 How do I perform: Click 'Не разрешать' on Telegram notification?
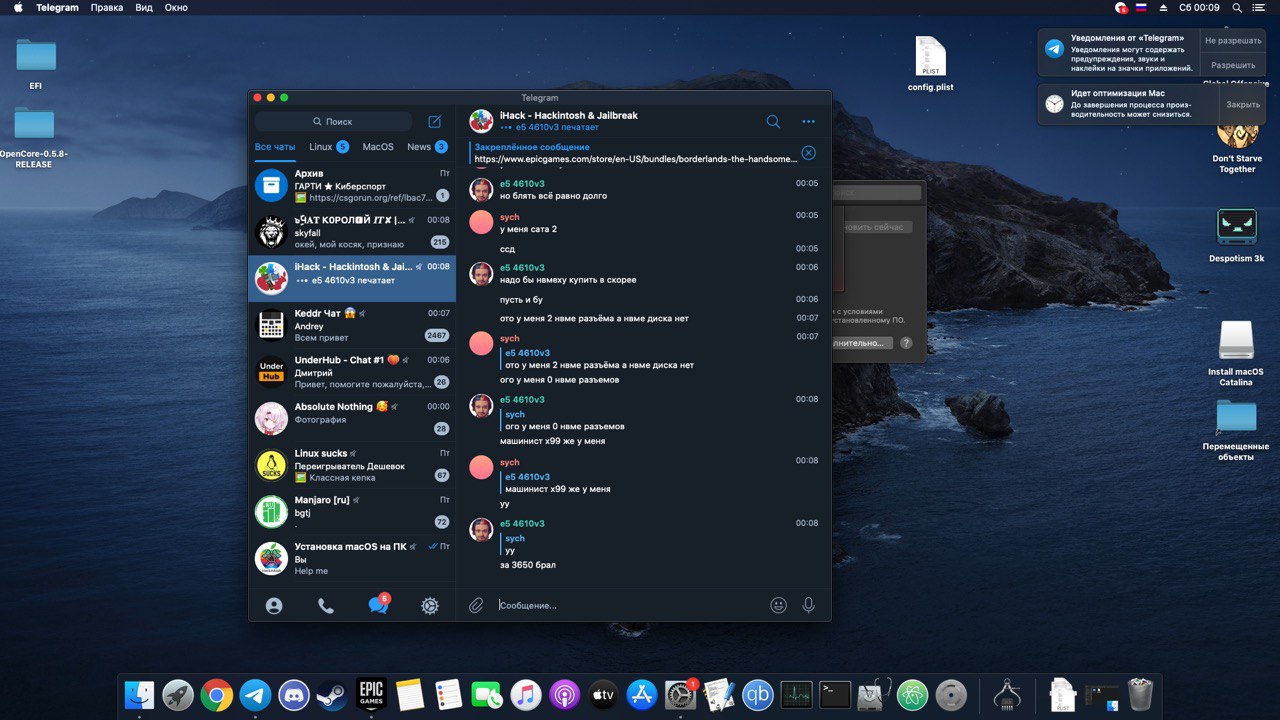tap(1233, 41)
